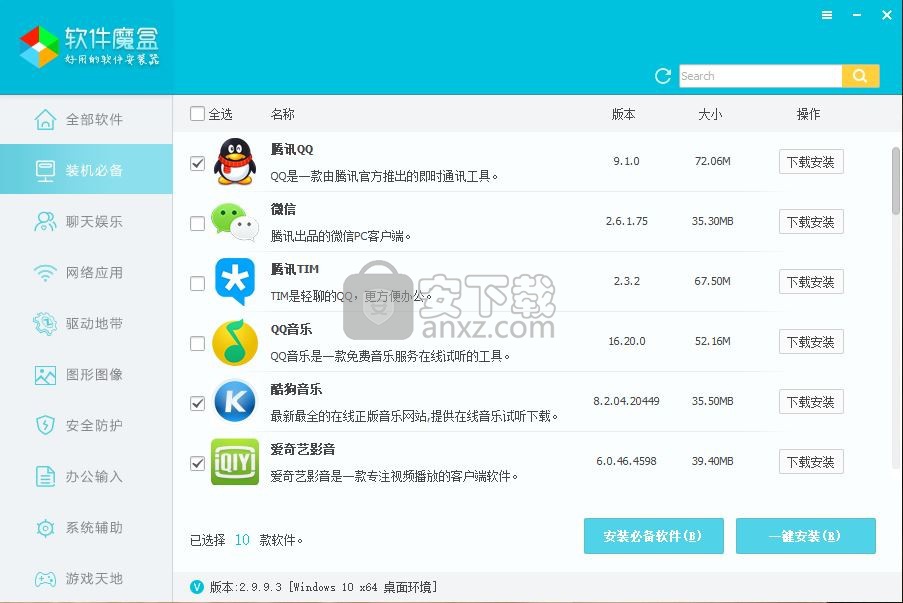Click 下载安装 for 微信
Viewport: 903px width, 603px height.
[811, 222]
